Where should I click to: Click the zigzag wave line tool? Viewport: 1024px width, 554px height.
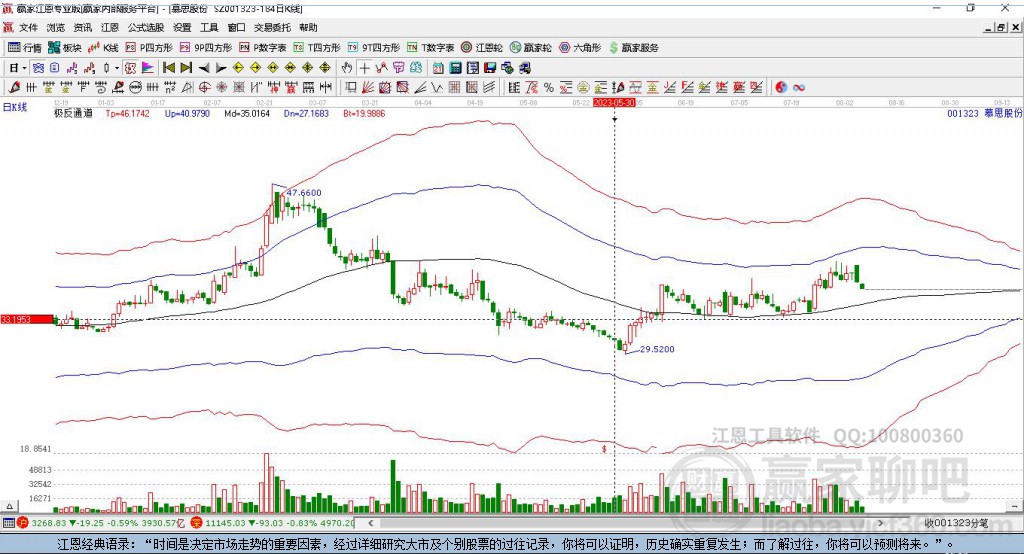(437, 87)
